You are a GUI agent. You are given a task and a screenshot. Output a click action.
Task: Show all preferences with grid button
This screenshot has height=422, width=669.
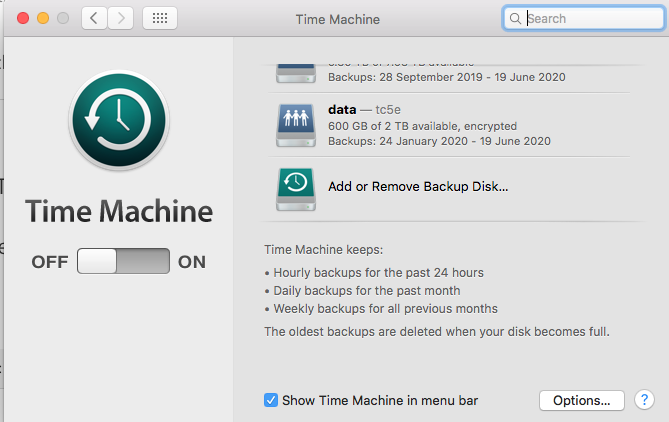[x=161, y=18]
